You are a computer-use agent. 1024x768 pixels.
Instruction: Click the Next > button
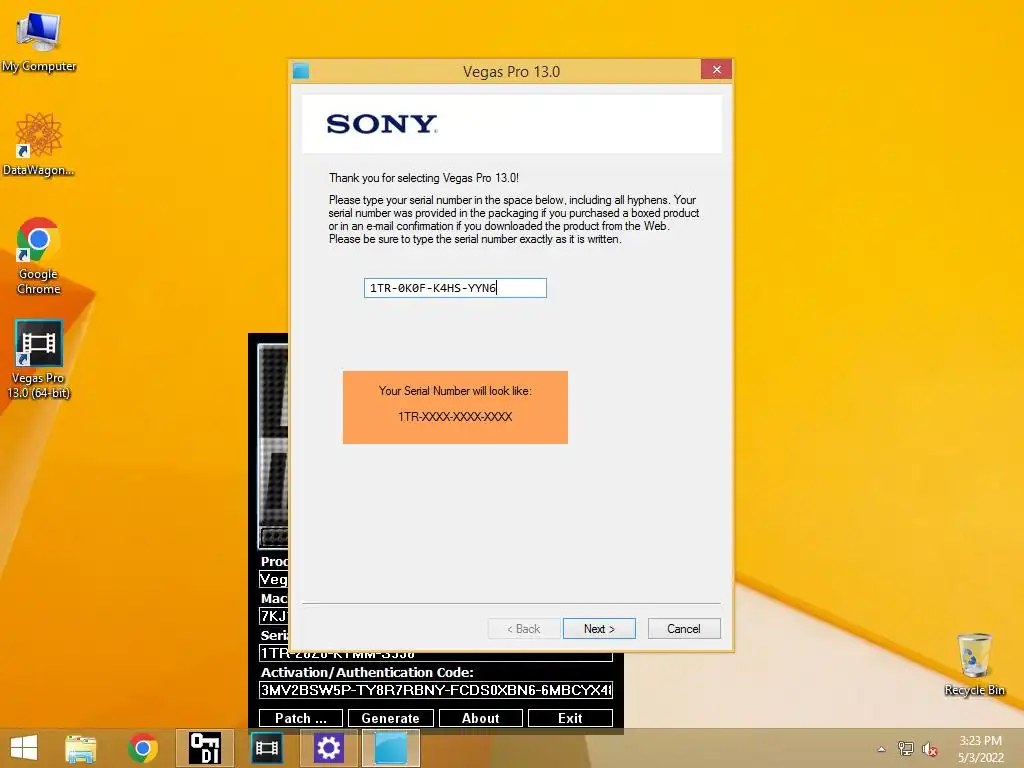(599, 629)
